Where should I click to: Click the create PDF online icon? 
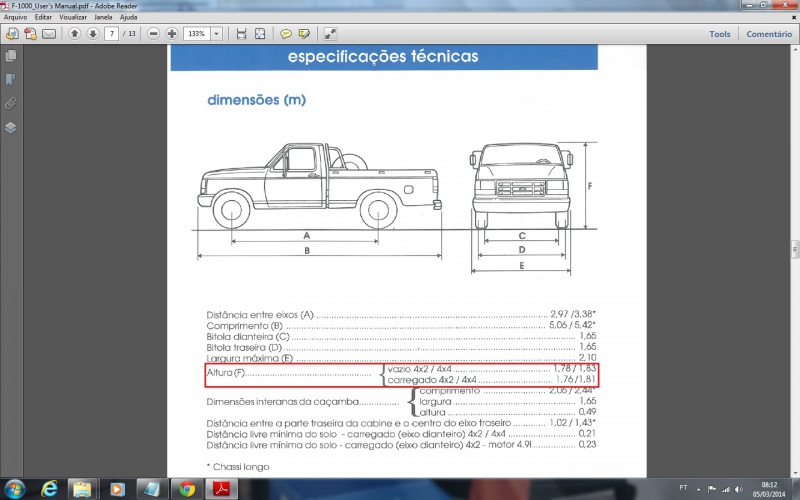point(12,34)
